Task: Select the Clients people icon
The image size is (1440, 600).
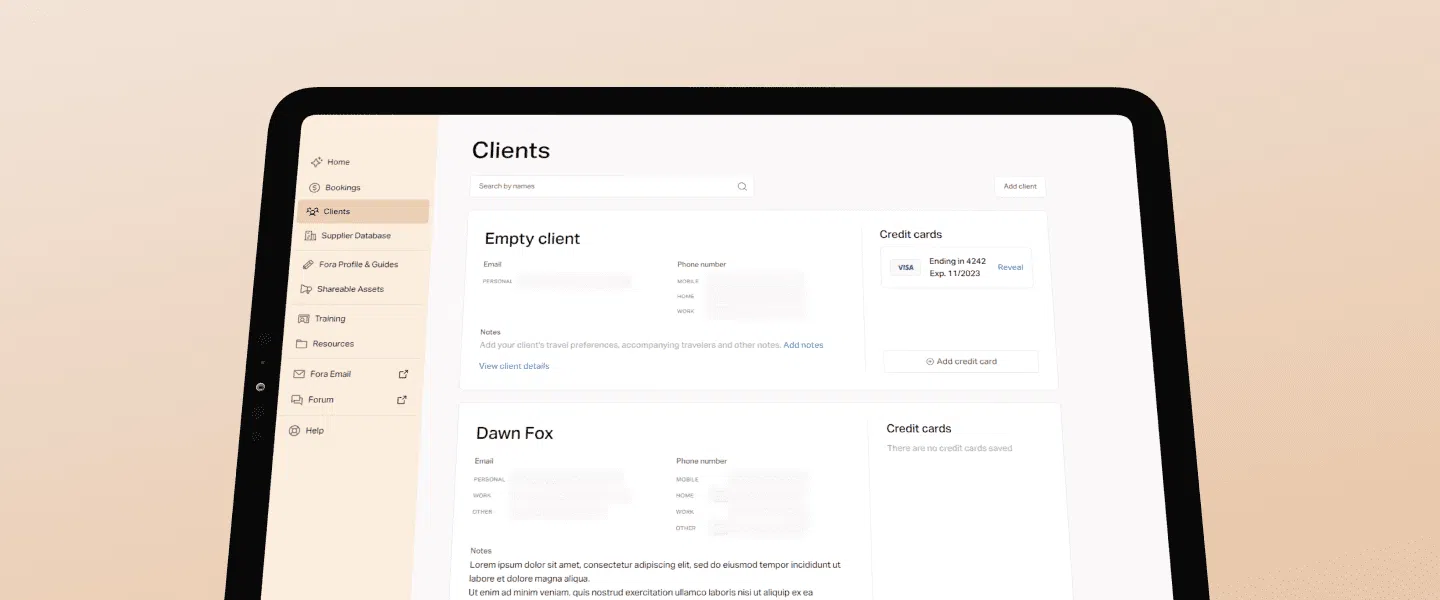Action: tap(312, 211)
